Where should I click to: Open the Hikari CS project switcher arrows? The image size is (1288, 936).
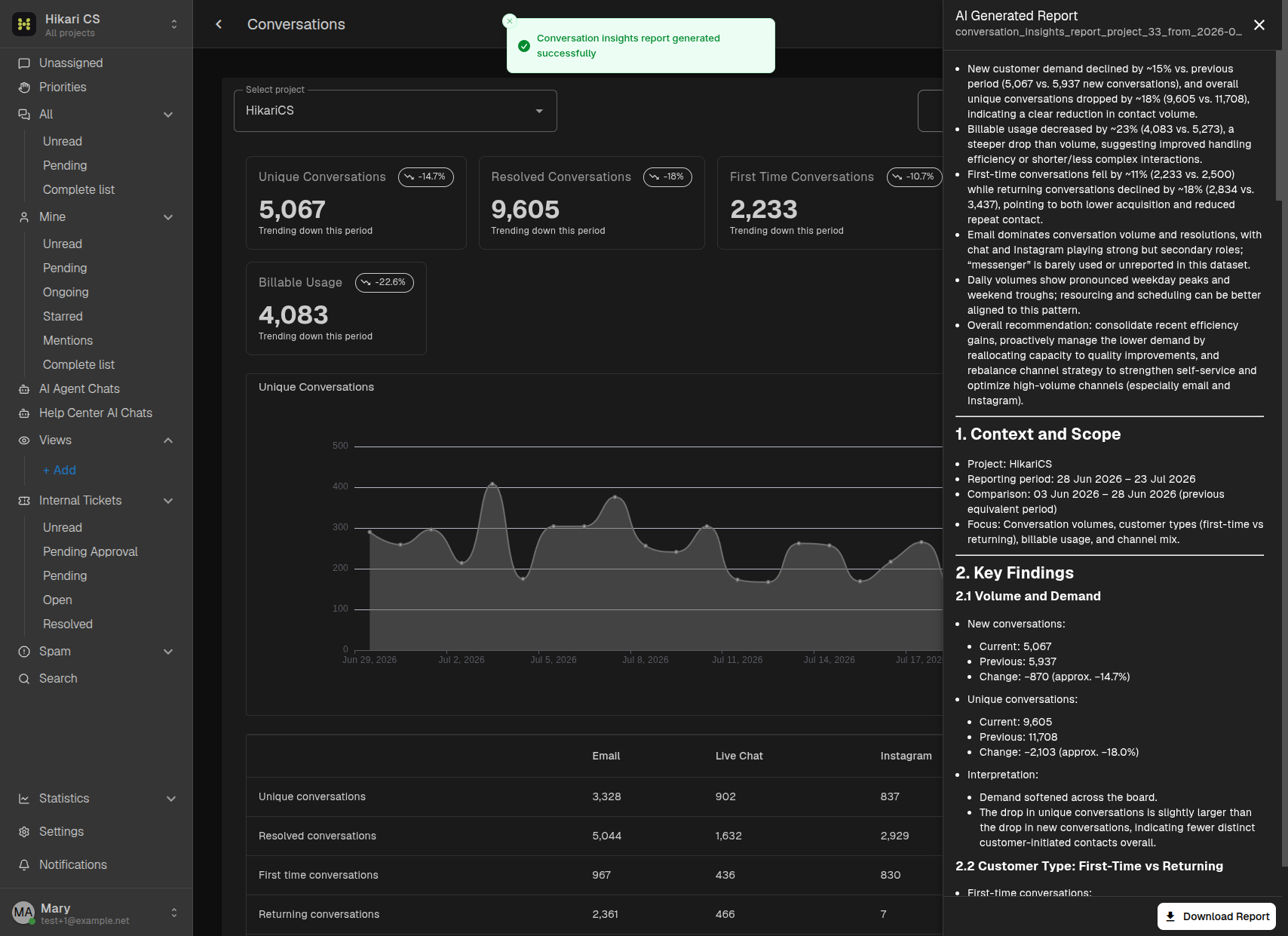174,24
